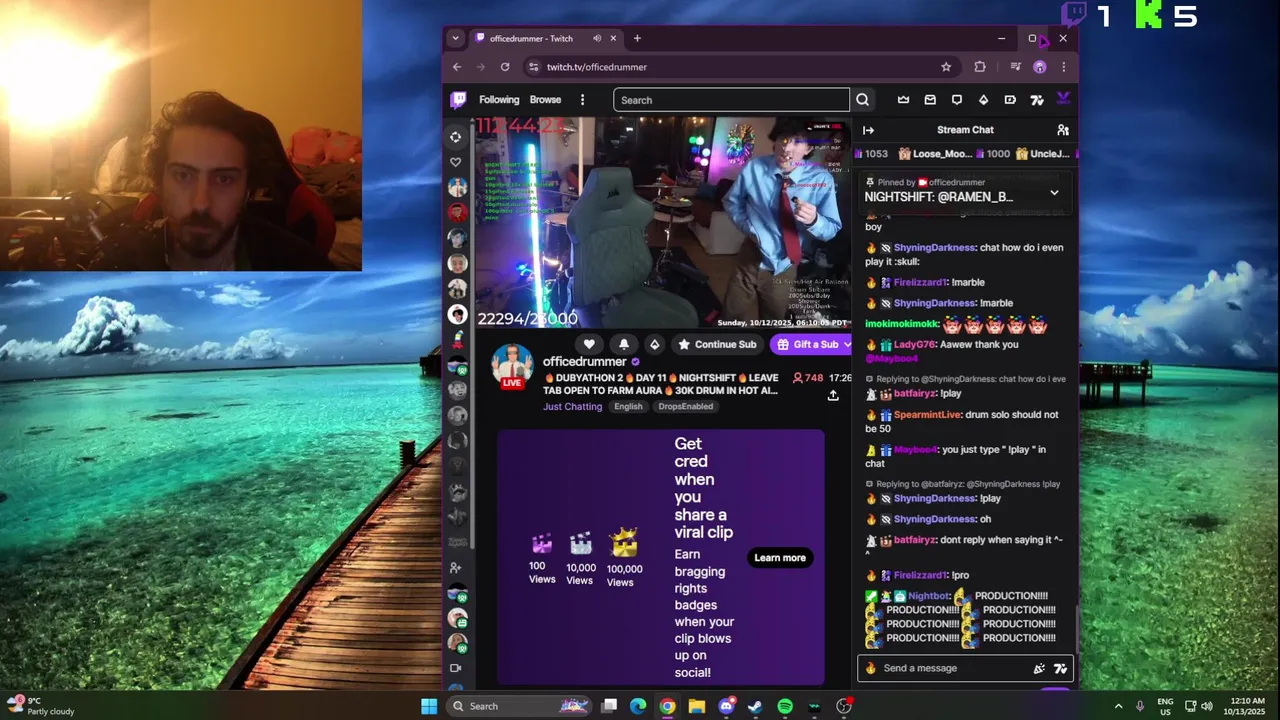
Task: Click the sidebar add friends icon
Action: (x=456, y=568)
